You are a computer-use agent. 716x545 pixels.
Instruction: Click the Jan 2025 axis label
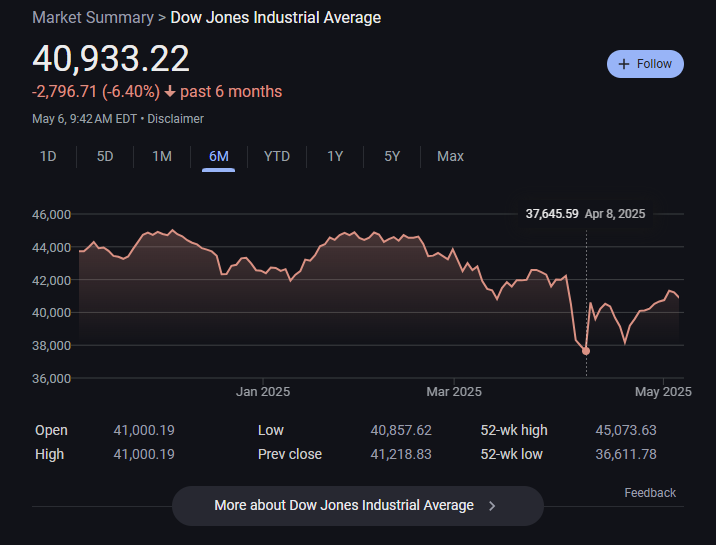pyautogui.click(x=263, y=392)
